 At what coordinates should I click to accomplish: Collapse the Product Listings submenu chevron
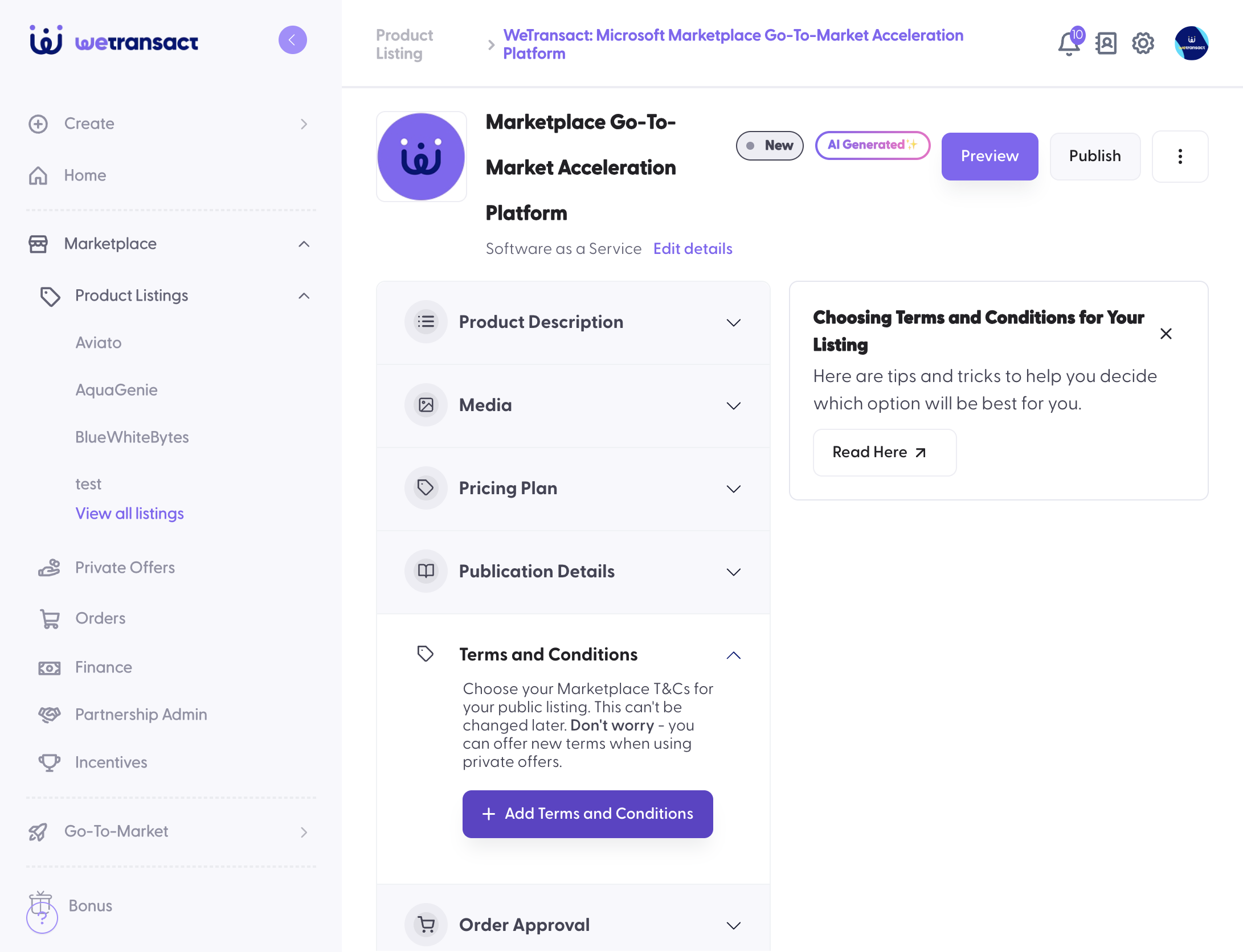[304, 296]
